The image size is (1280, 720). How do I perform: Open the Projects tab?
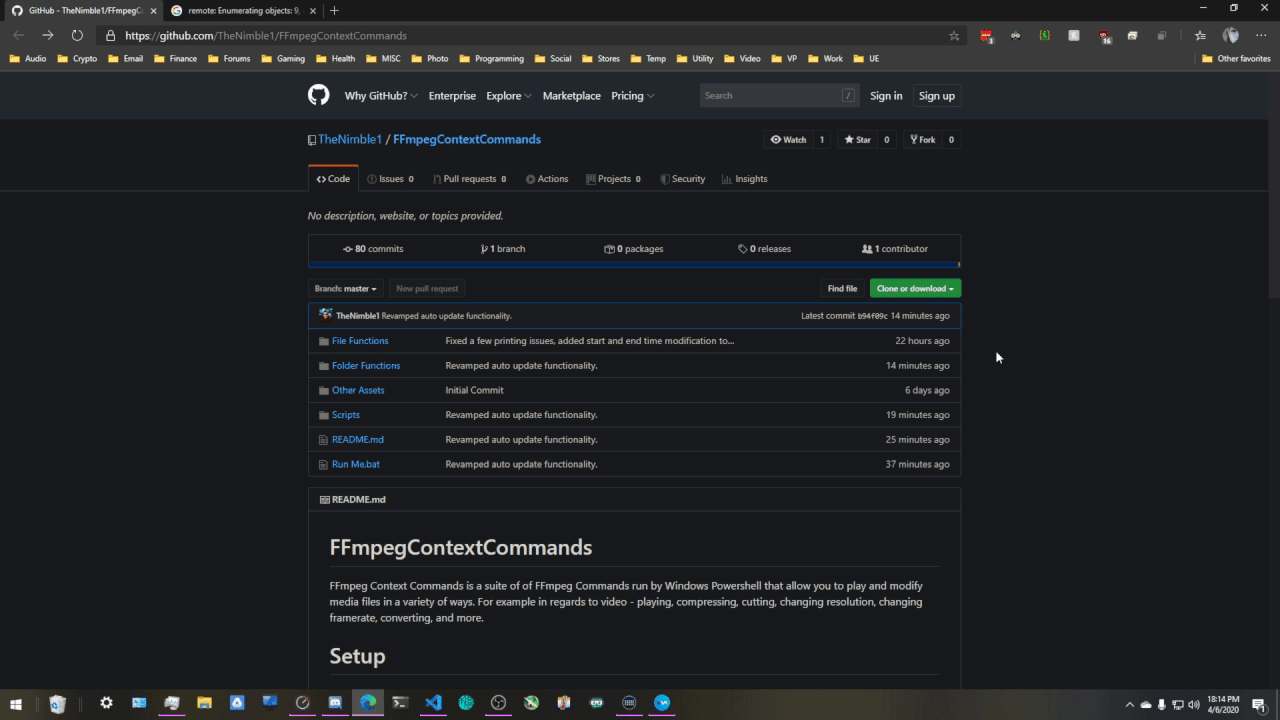613,179
